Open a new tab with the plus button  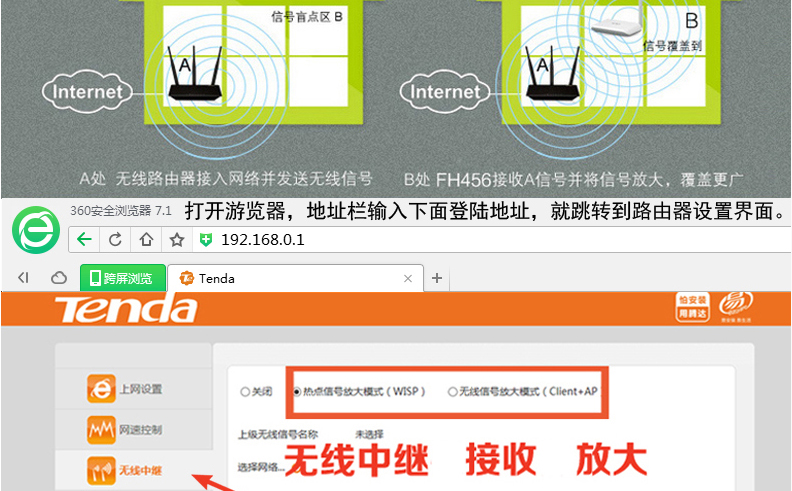click(x=437, y=278)
